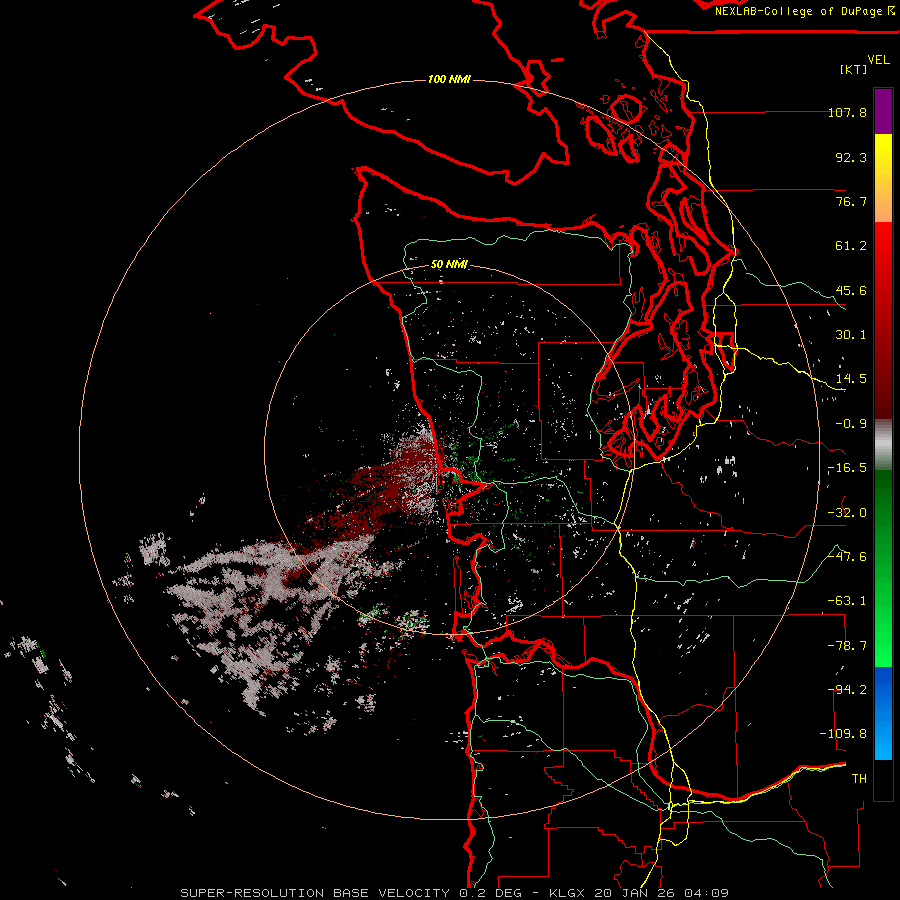Click the VEL legend title
The image size is (900, 900).
tap(878, 60)
